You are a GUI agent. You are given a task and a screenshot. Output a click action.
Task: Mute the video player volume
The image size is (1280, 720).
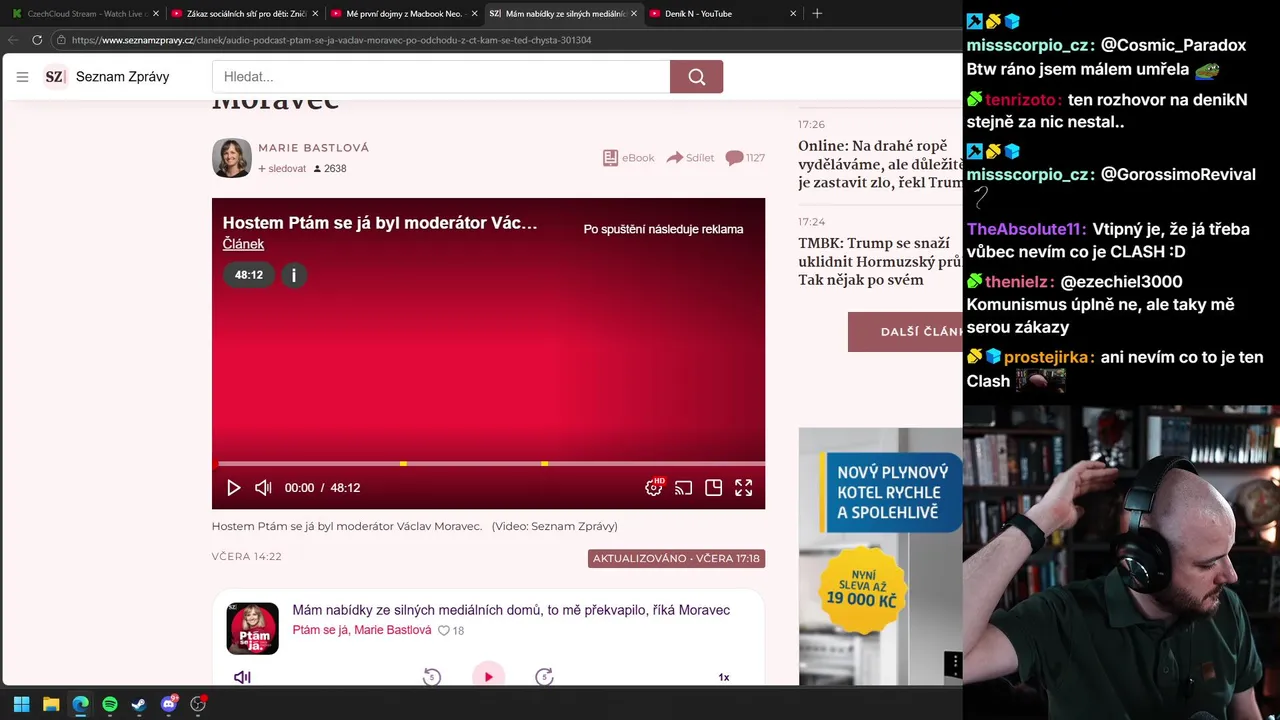coord(263,488)
